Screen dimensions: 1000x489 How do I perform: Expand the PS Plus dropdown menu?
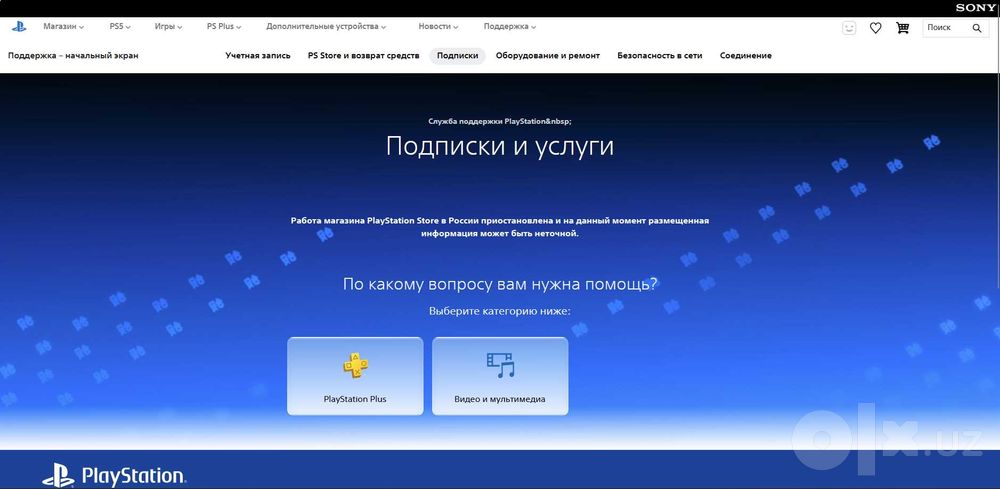[x=224, y=27]
